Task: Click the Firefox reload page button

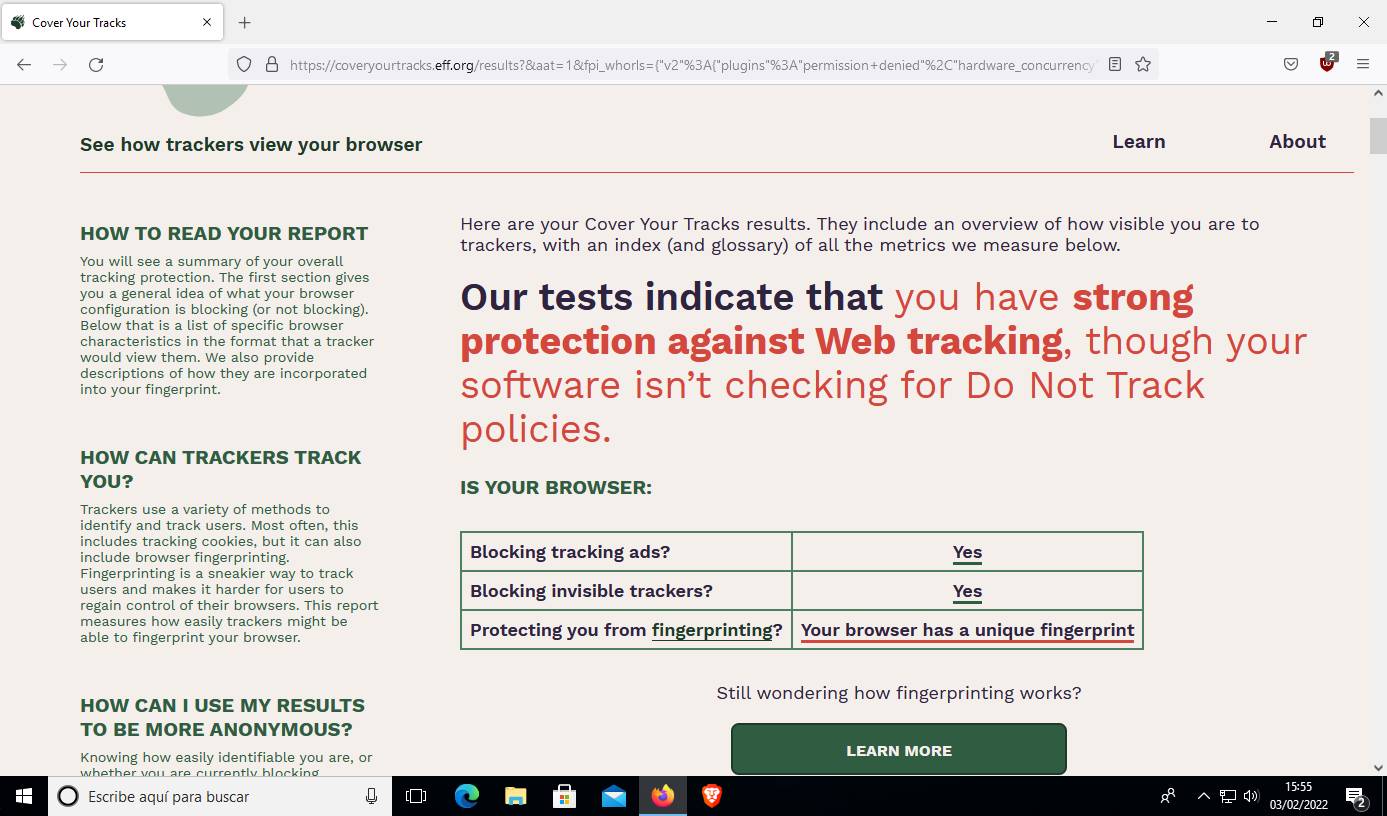Action: coord(96,65)
